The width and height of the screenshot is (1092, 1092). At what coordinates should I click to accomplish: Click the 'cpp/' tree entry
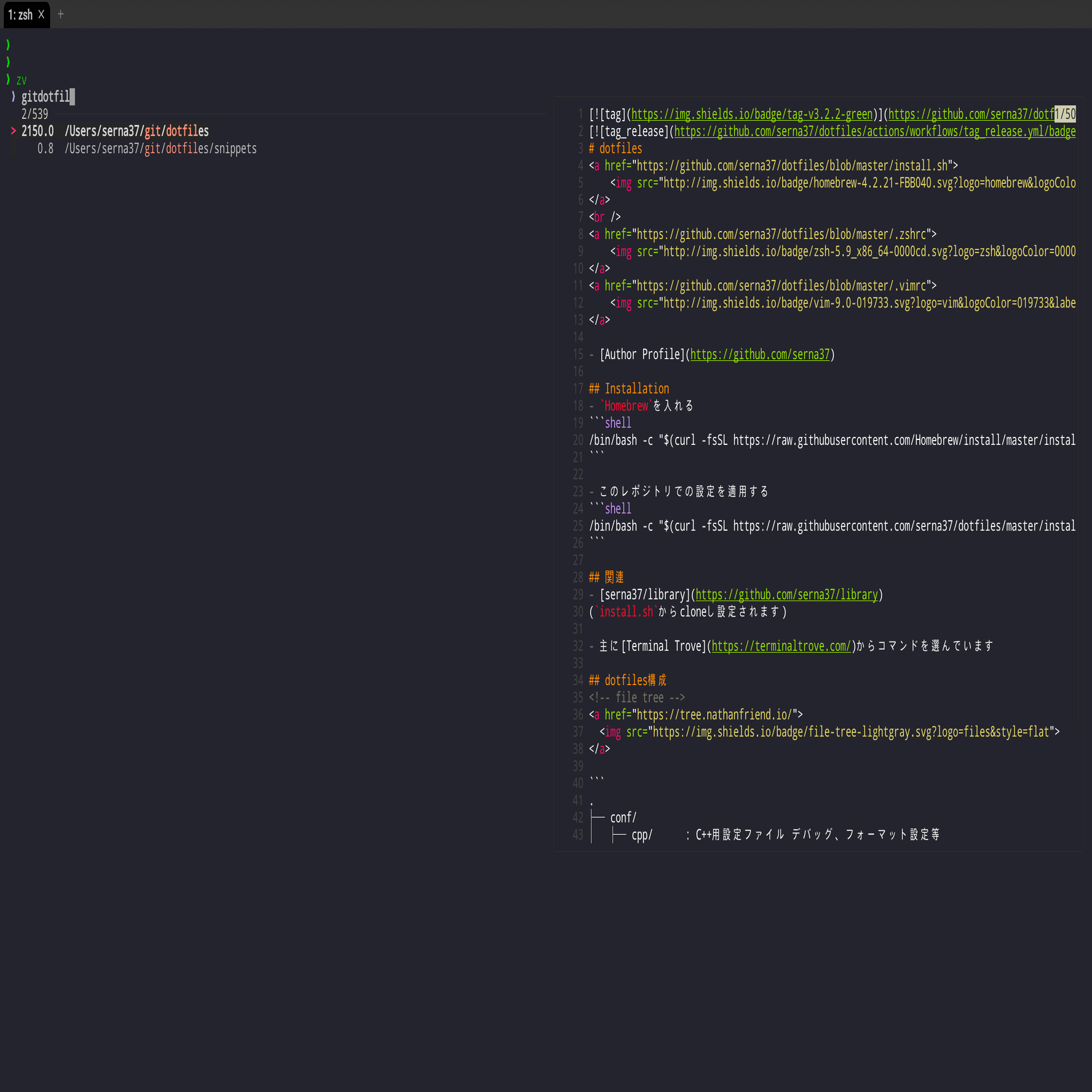coord(642,835)
